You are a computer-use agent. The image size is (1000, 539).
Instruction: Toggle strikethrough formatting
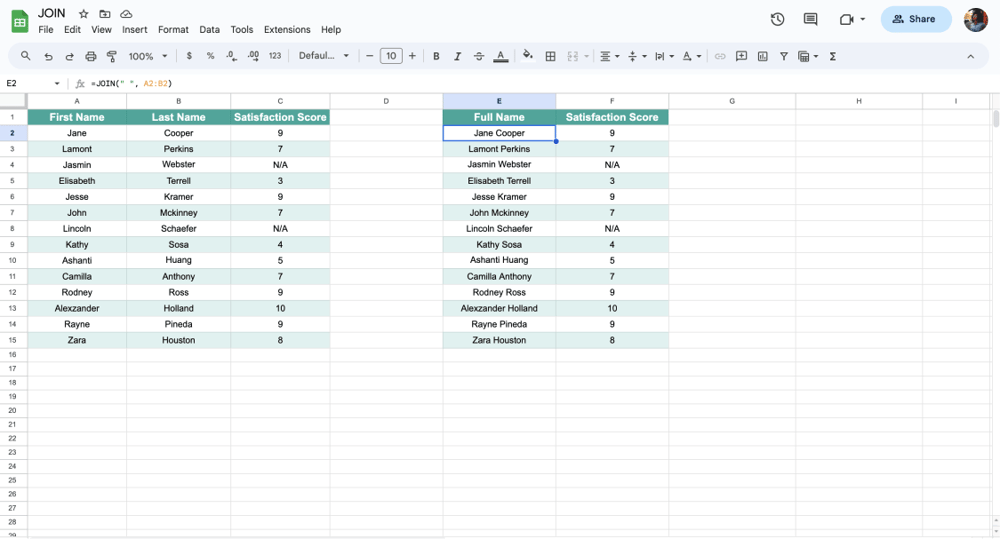(x=479, y=56)
